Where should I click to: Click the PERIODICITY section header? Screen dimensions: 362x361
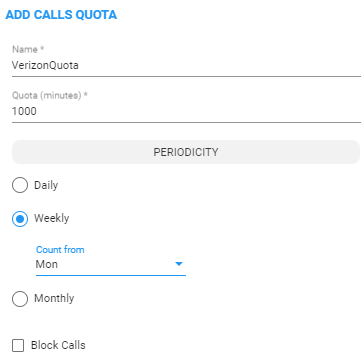point(186,152)
